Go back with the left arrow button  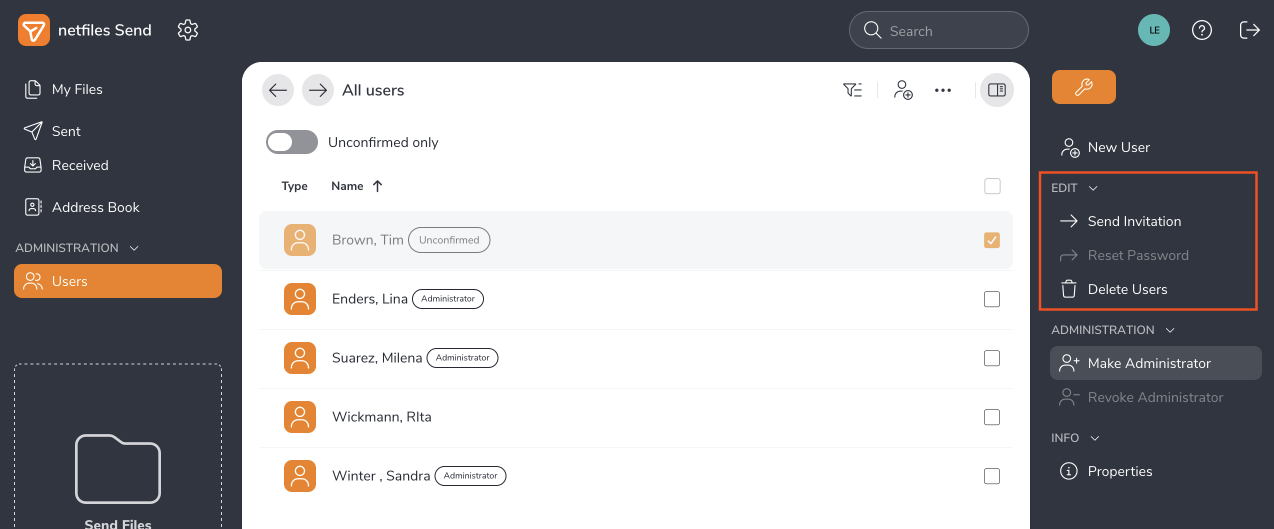[278, 90]
